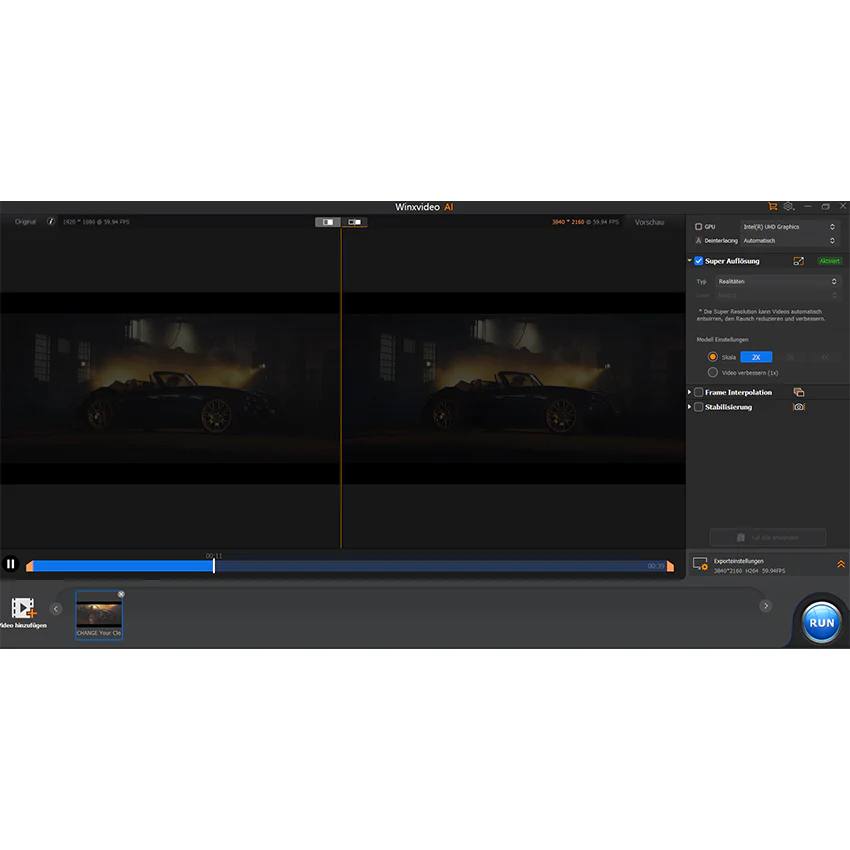Click the Exporteinstellungen label
Screen dimensions: 850x850
pyautogui.click(x=738, y=561)
